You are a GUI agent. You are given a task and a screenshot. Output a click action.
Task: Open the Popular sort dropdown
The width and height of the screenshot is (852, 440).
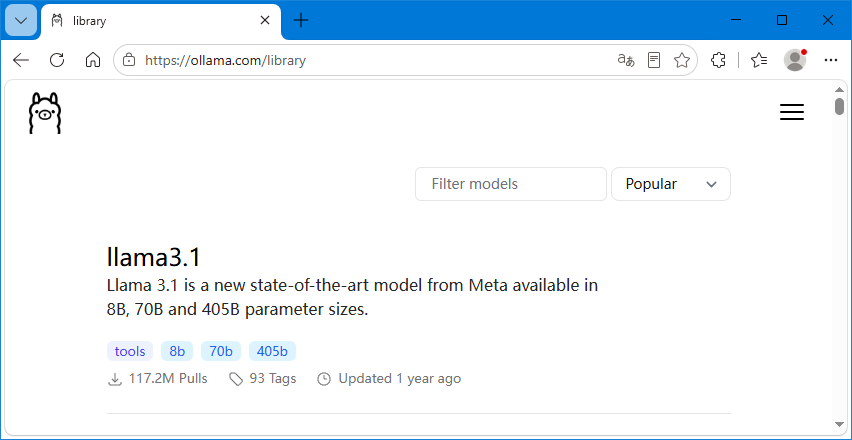[671, 184]
